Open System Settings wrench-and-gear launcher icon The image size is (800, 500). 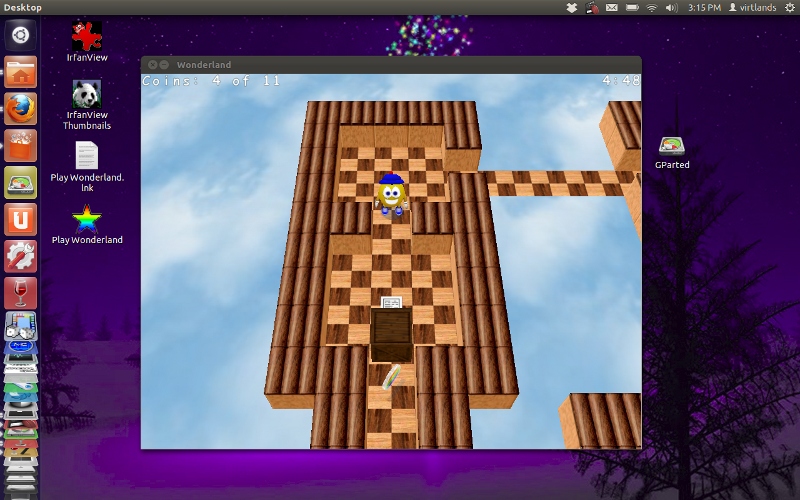(20, 256)
